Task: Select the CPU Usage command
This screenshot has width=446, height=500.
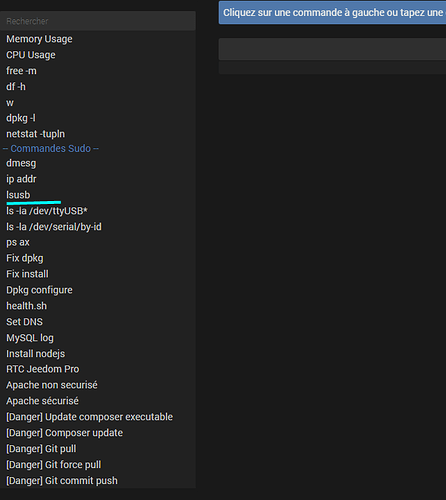Action: point(31,55)
